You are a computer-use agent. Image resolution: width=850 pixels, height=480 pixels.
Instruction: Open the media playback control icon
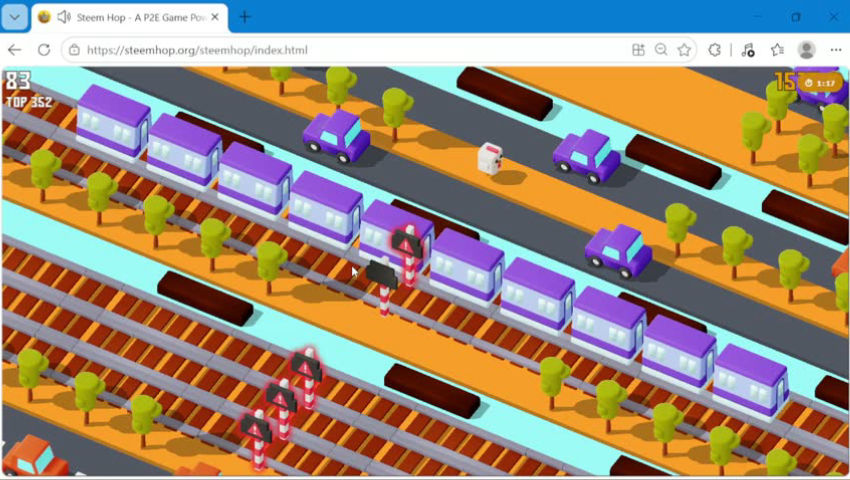pos(748,50)
